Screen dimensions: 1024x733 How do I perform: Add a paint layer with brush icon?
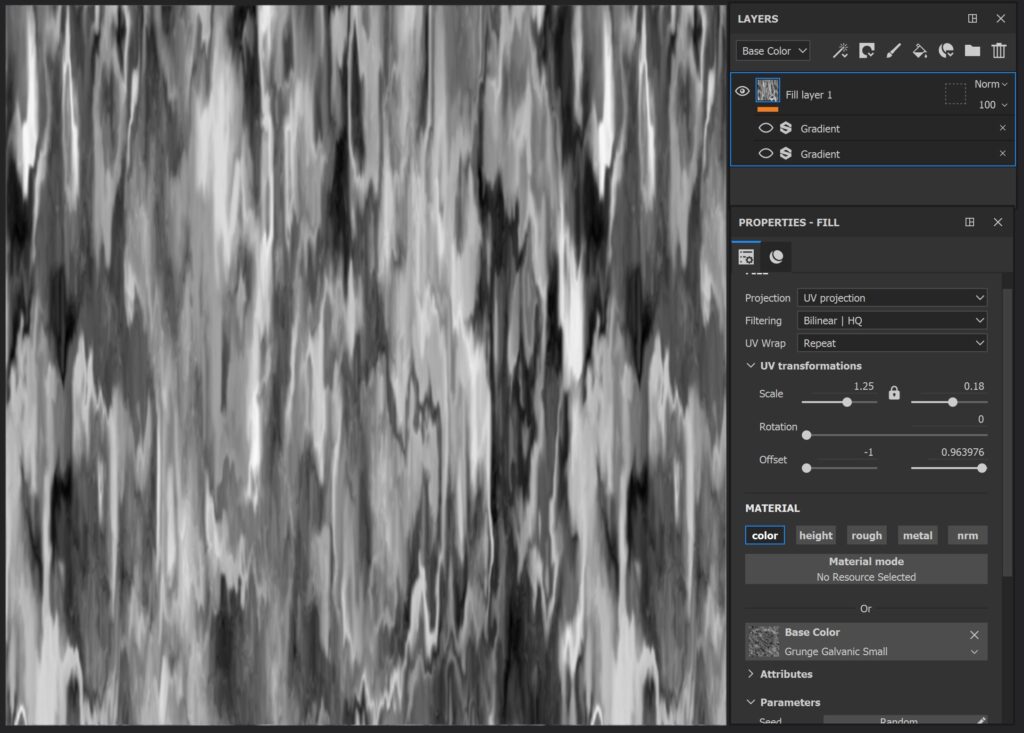[893, 51]
